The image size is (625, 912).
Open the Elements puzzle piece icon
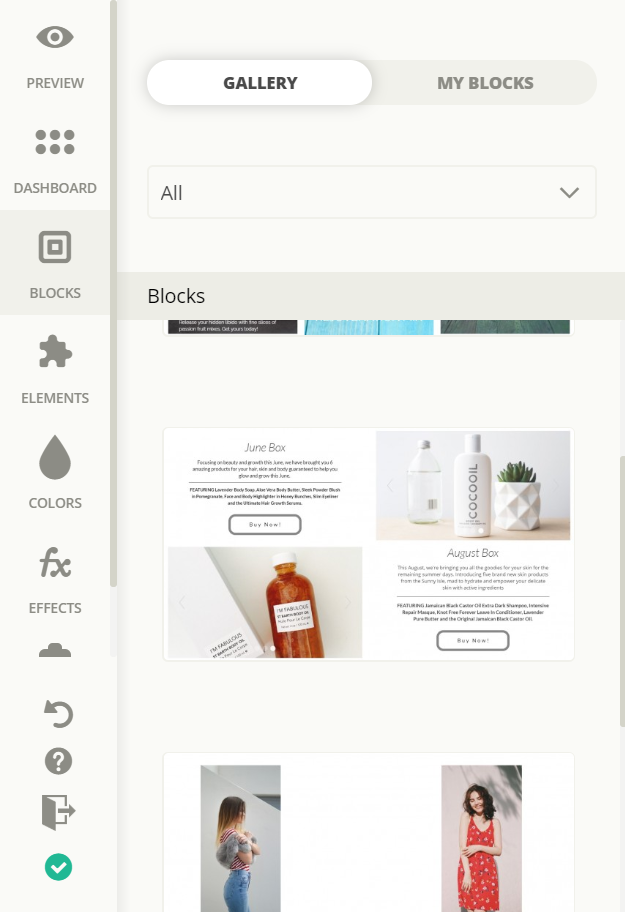click(55, 351)
